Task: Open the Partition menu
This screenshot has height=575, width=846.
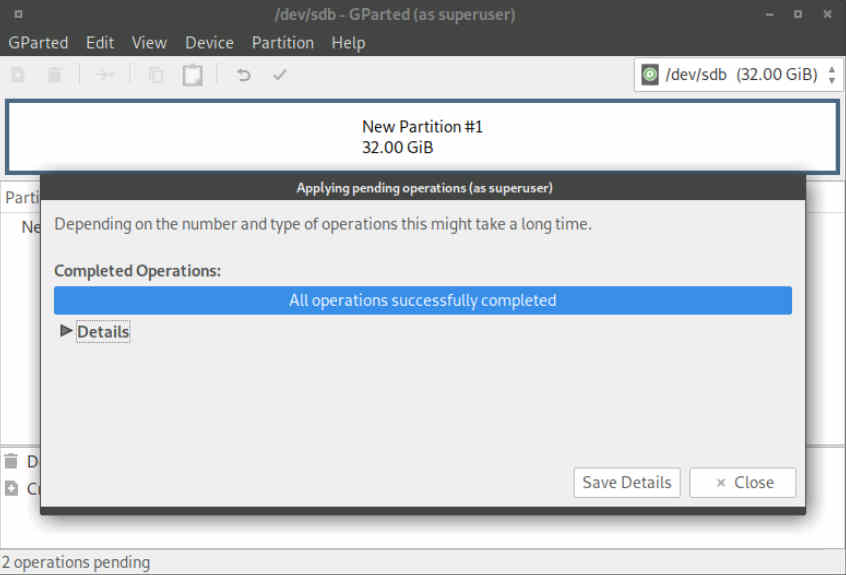Action: coord(283,43)
